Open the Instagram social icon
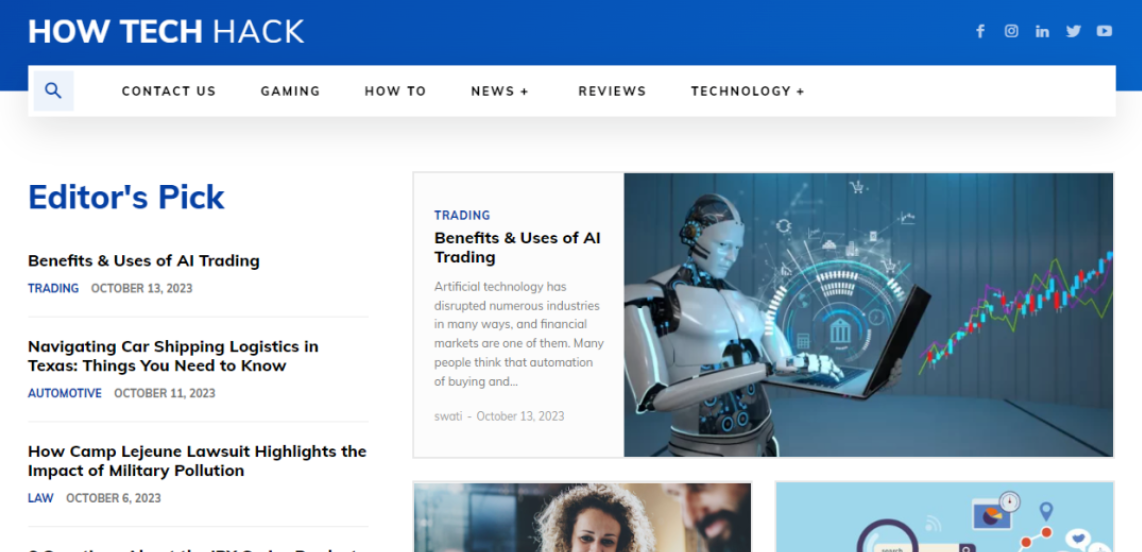1142x552 pixels. [x=1012, y=31]
